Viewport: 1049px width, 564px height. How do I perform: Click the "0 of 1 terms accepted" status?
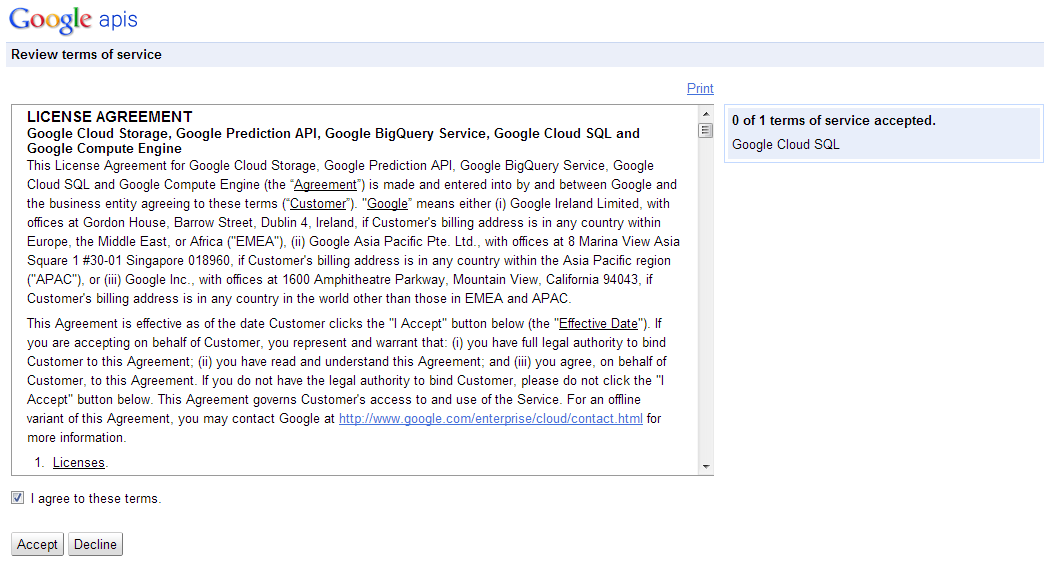[x=833, y=120]
